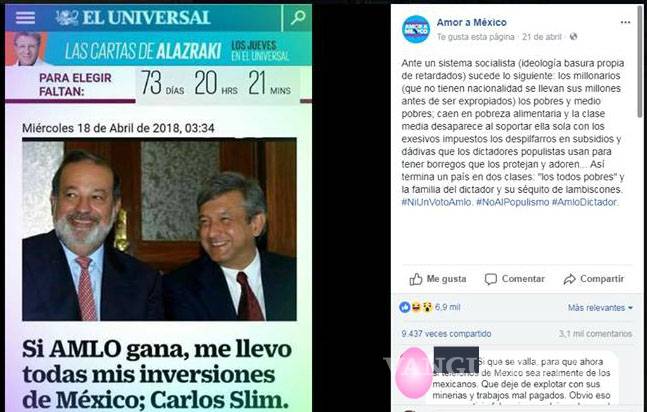Open the Slim and AMLO article photo
The height and width of the screenshot is (412, 647).
click(x=159, y=230)
